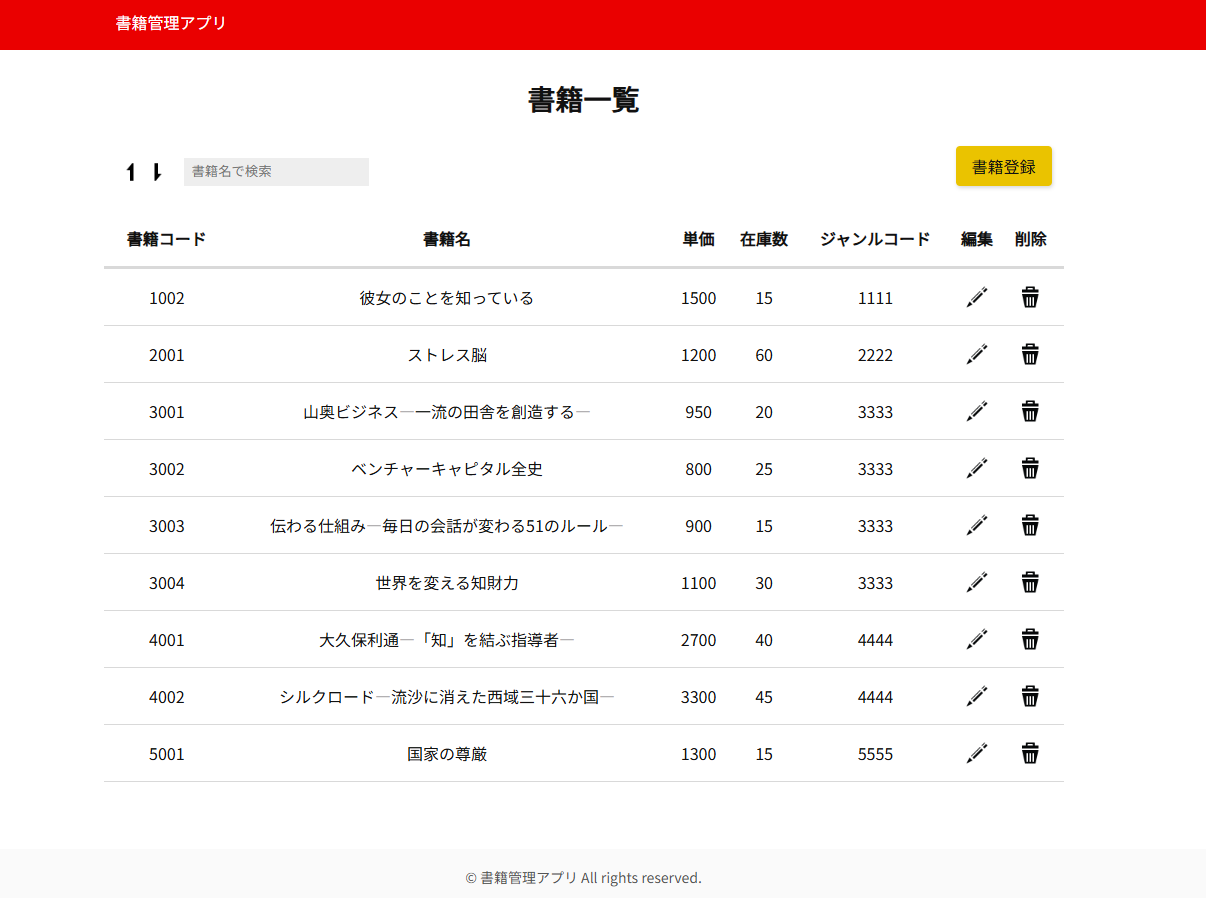1206x898 pixels.
Task: Delete 世界を変える知財力 with its trash icon
Action: 1030,582
